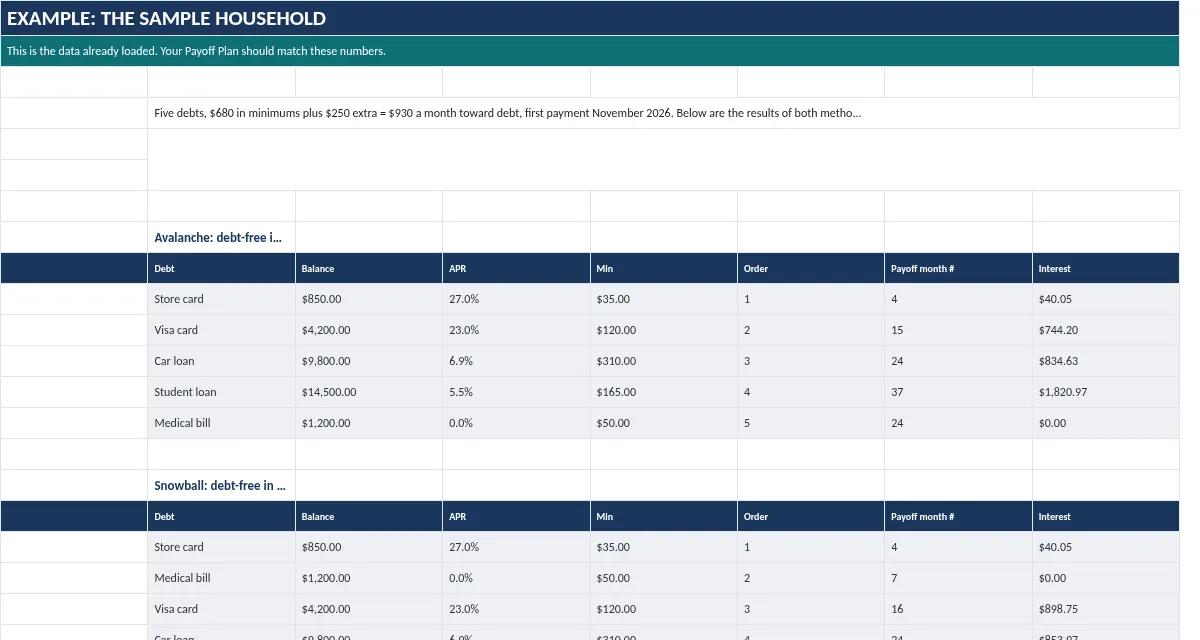
Task: Click the Snowball table's "Debt" header
Action: click(221, 516)
